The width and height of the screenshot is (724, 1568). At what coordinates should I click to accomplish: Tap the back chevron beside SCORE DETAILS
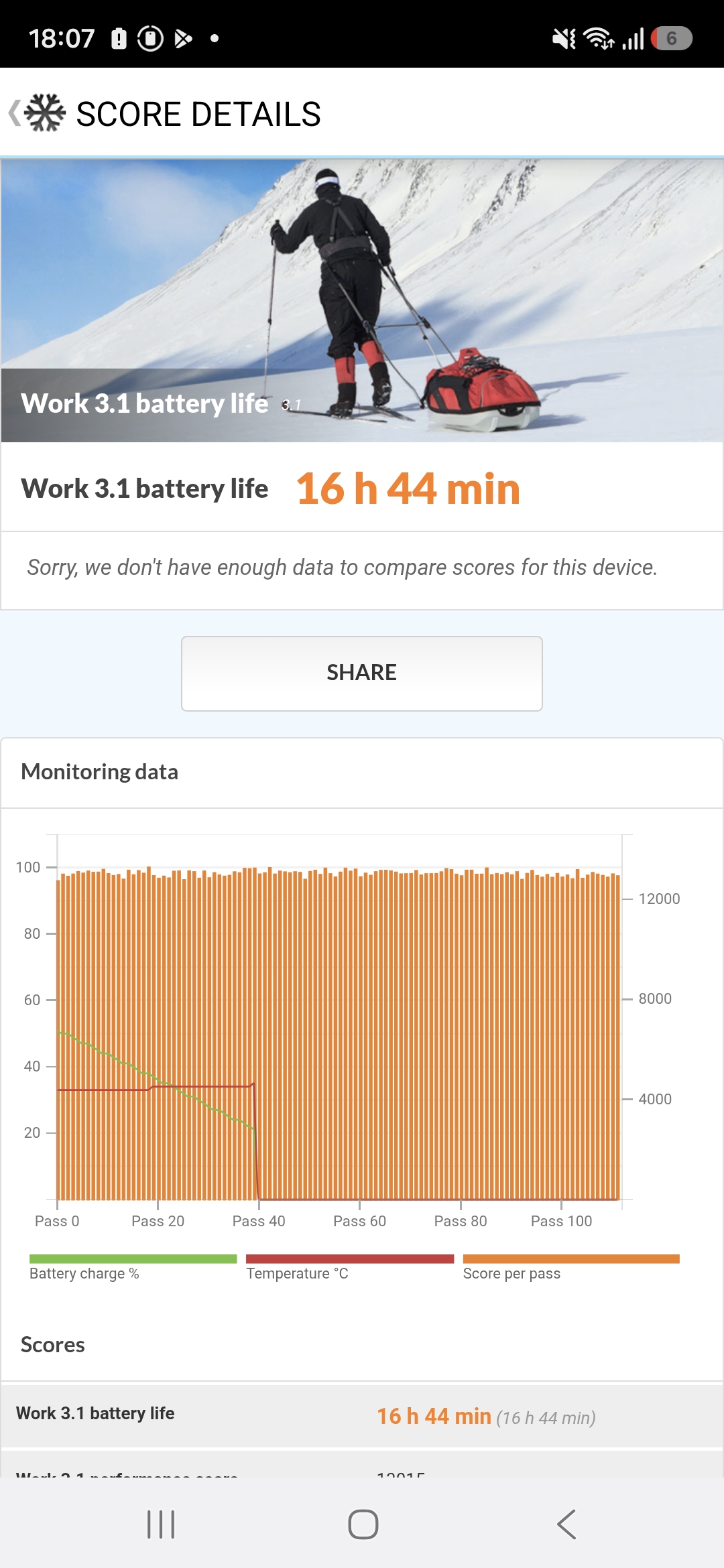point(15,113)
